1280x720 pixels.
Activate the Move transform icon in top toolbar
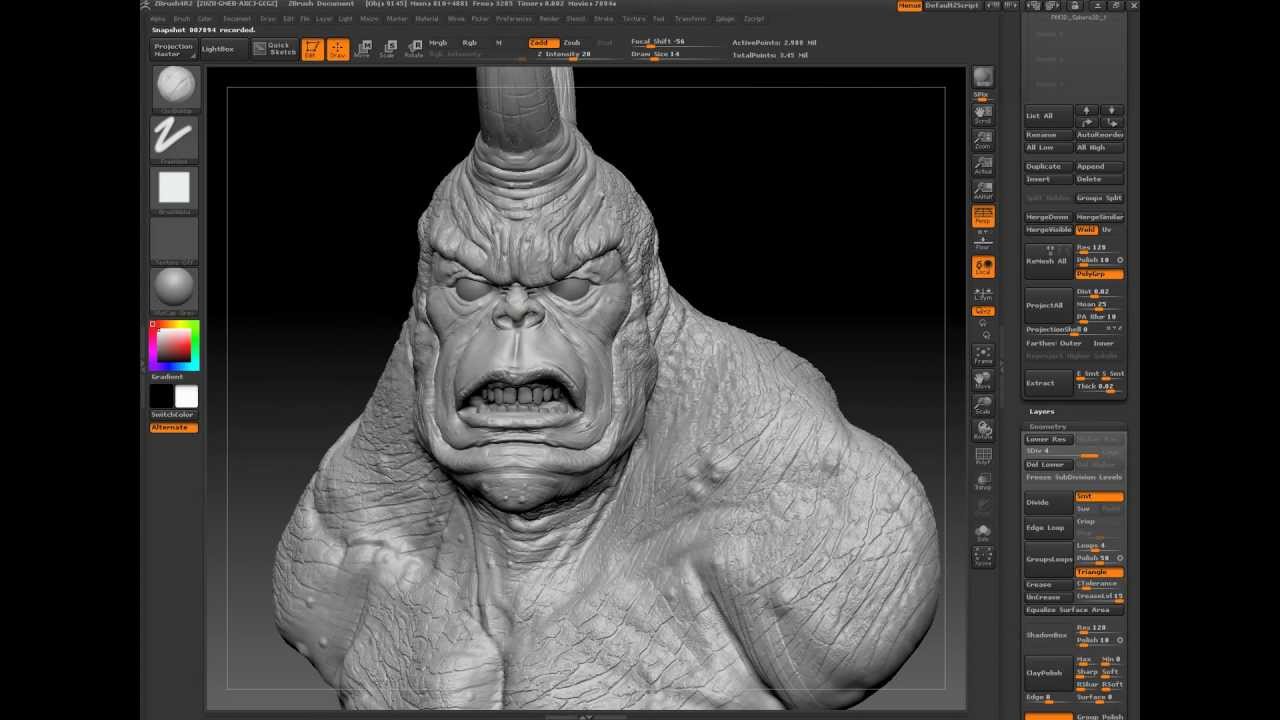tap(363, 49)
